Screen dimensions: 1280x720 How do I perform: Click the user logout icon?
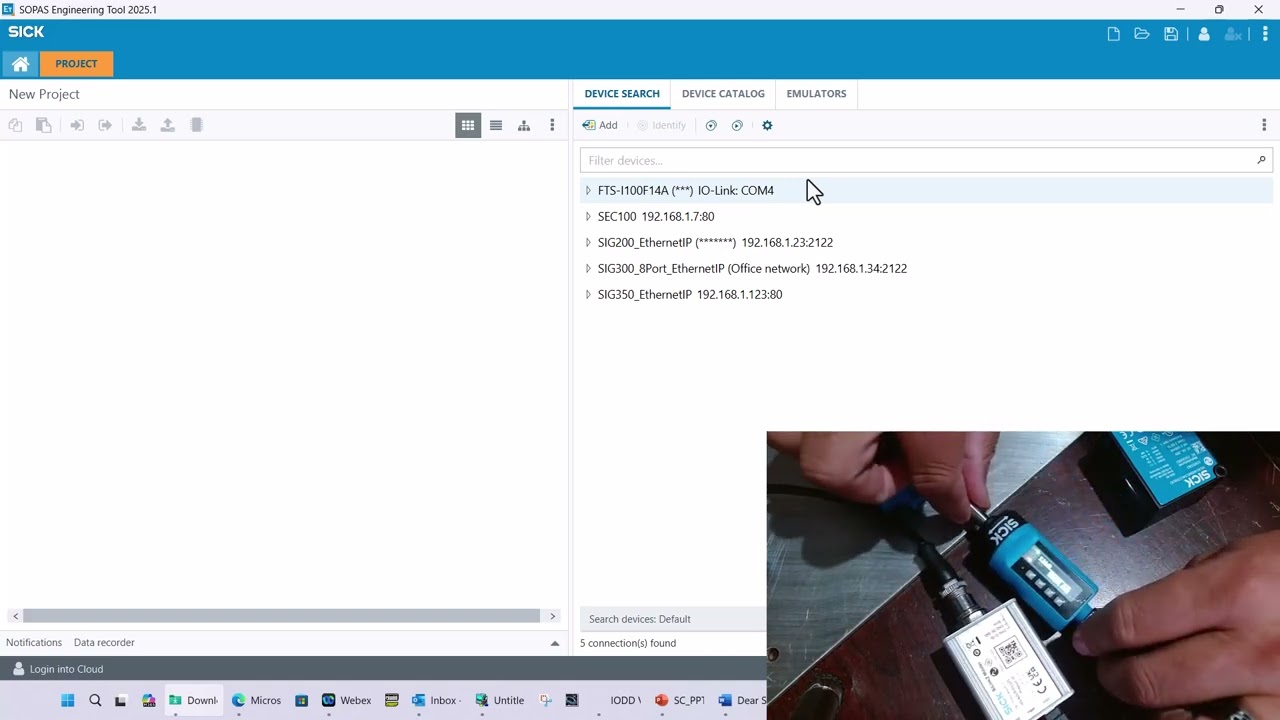(1233, 34)
